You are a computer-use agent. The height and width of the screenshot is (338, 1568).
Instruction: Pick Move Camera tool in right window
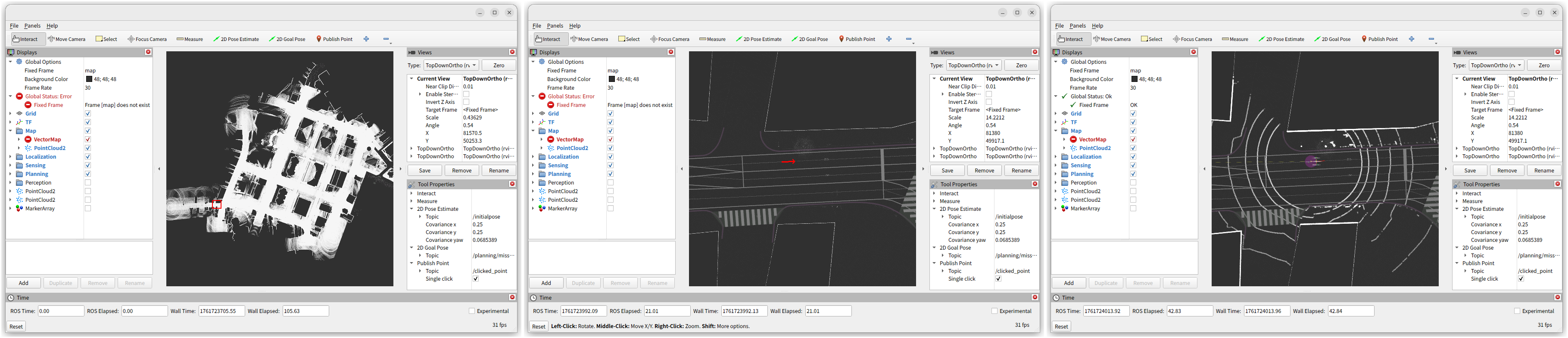[1112, 39]
